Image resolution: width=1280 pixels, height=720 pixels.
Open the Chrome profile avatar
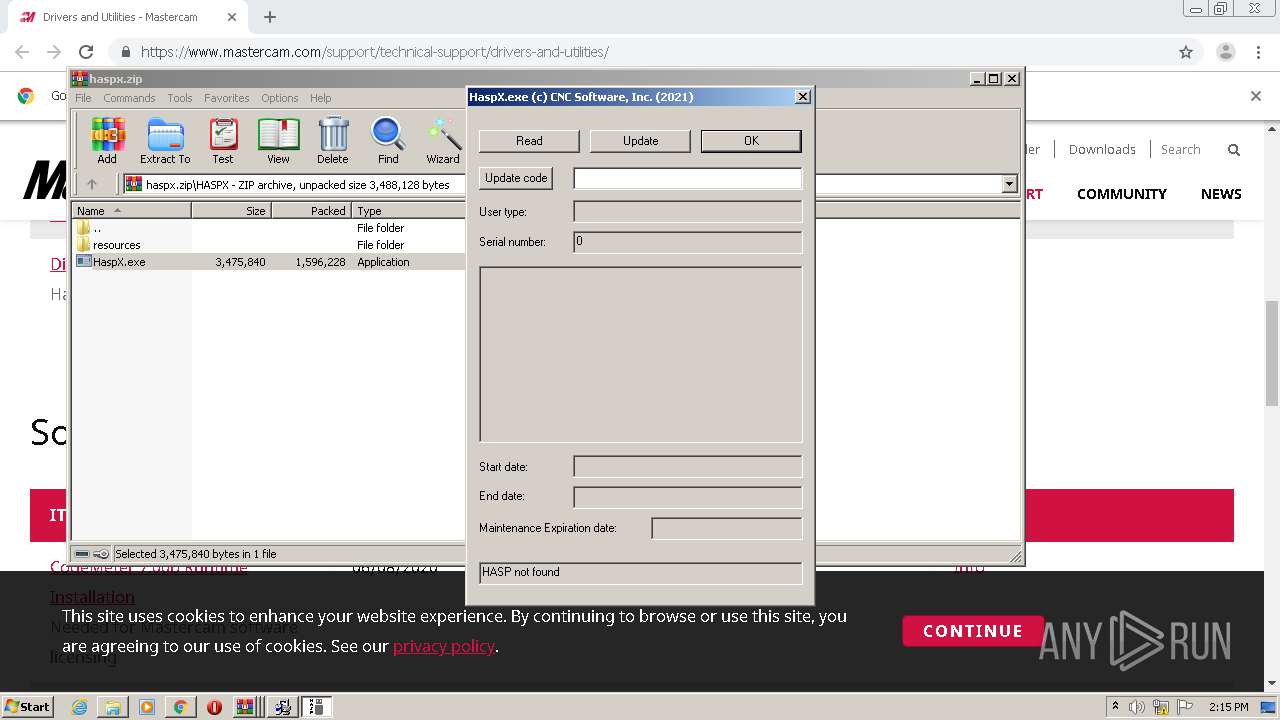pyautogui.click(x=1225, y=52)
